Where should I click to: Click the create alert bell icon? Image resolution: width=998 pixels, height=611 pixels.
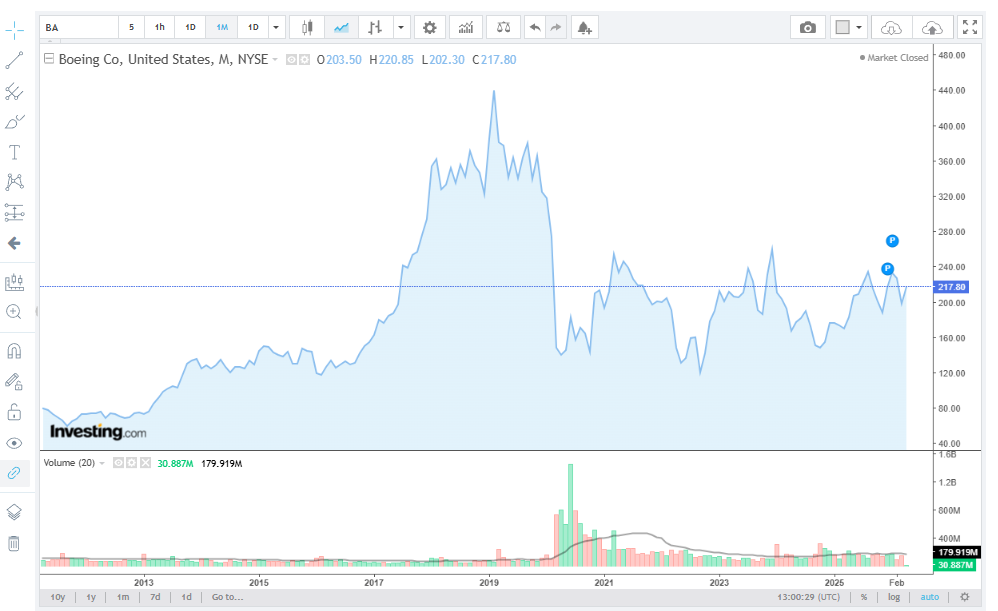pos(584,27)
